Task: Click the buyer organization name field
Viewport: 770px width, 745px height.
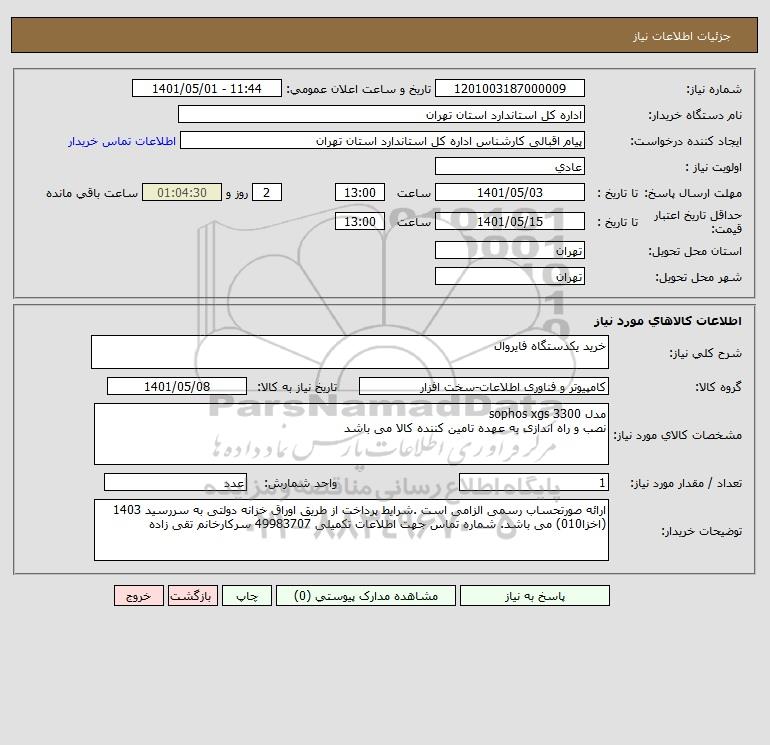Action: (381, 114)
